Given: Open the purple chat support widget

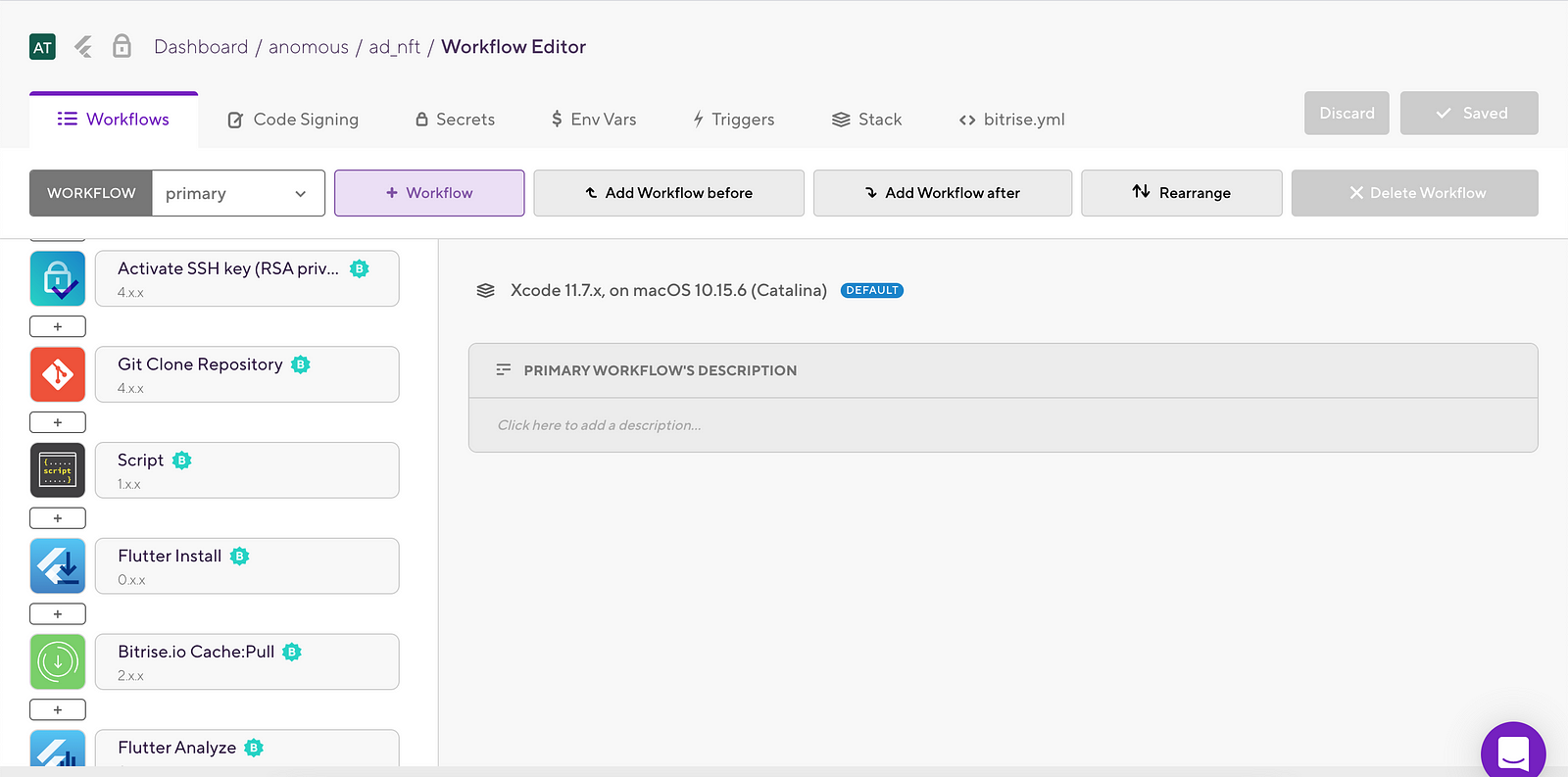Looking at the screenshot, I should click(x=1513, y=753).
